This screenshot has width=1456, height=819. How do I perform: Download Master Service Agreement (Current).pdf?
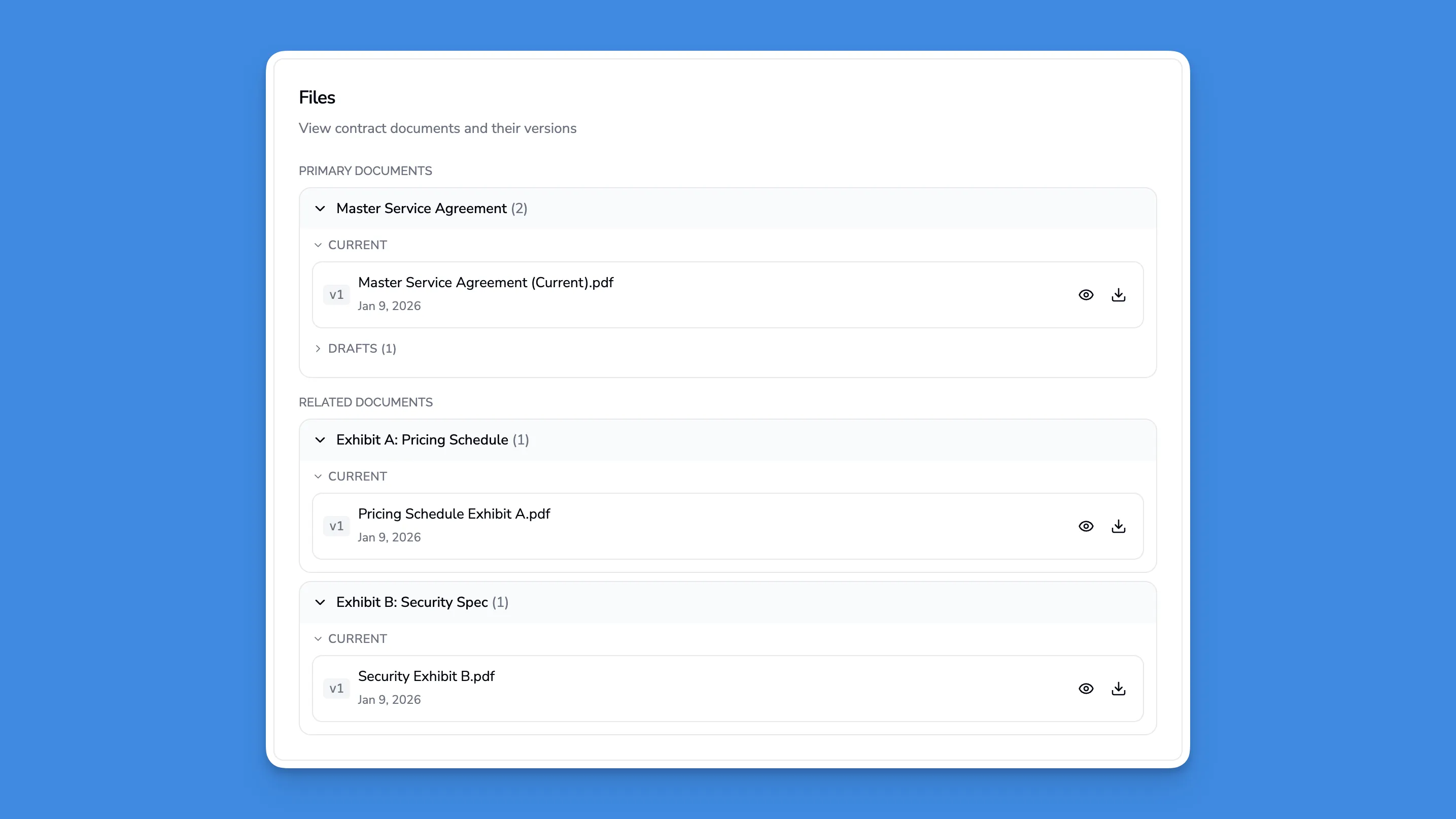[1119, 294]
